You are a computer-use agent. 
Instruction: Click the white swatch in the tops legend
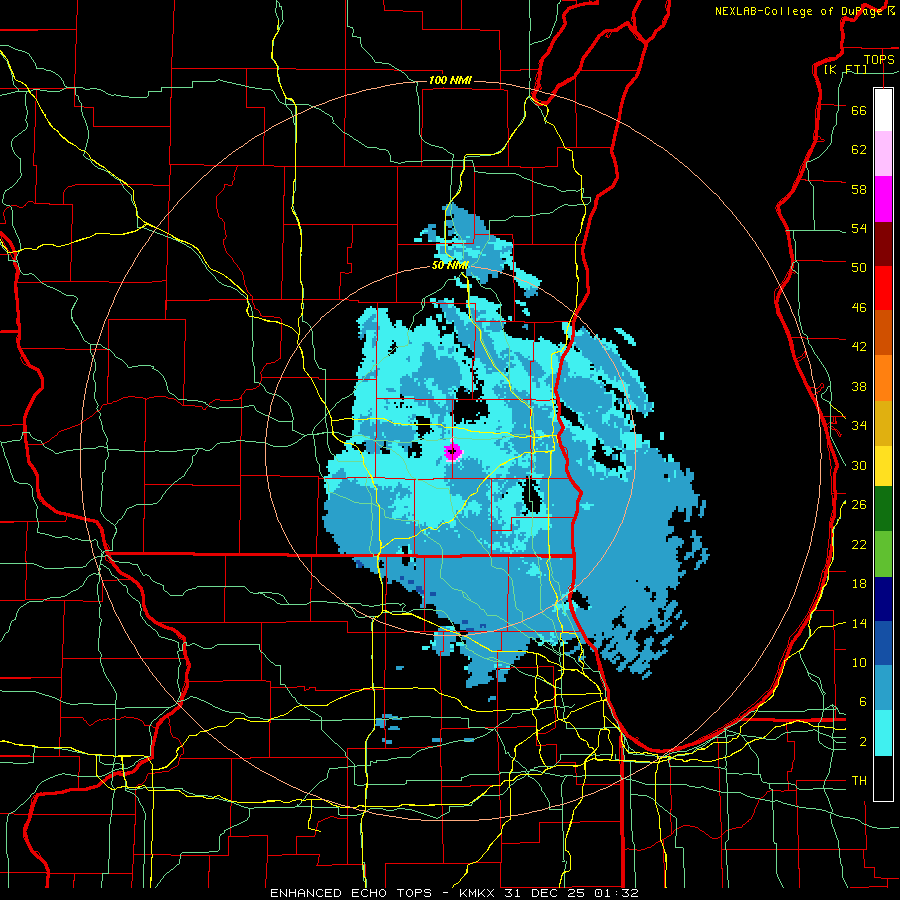point(883,110)
